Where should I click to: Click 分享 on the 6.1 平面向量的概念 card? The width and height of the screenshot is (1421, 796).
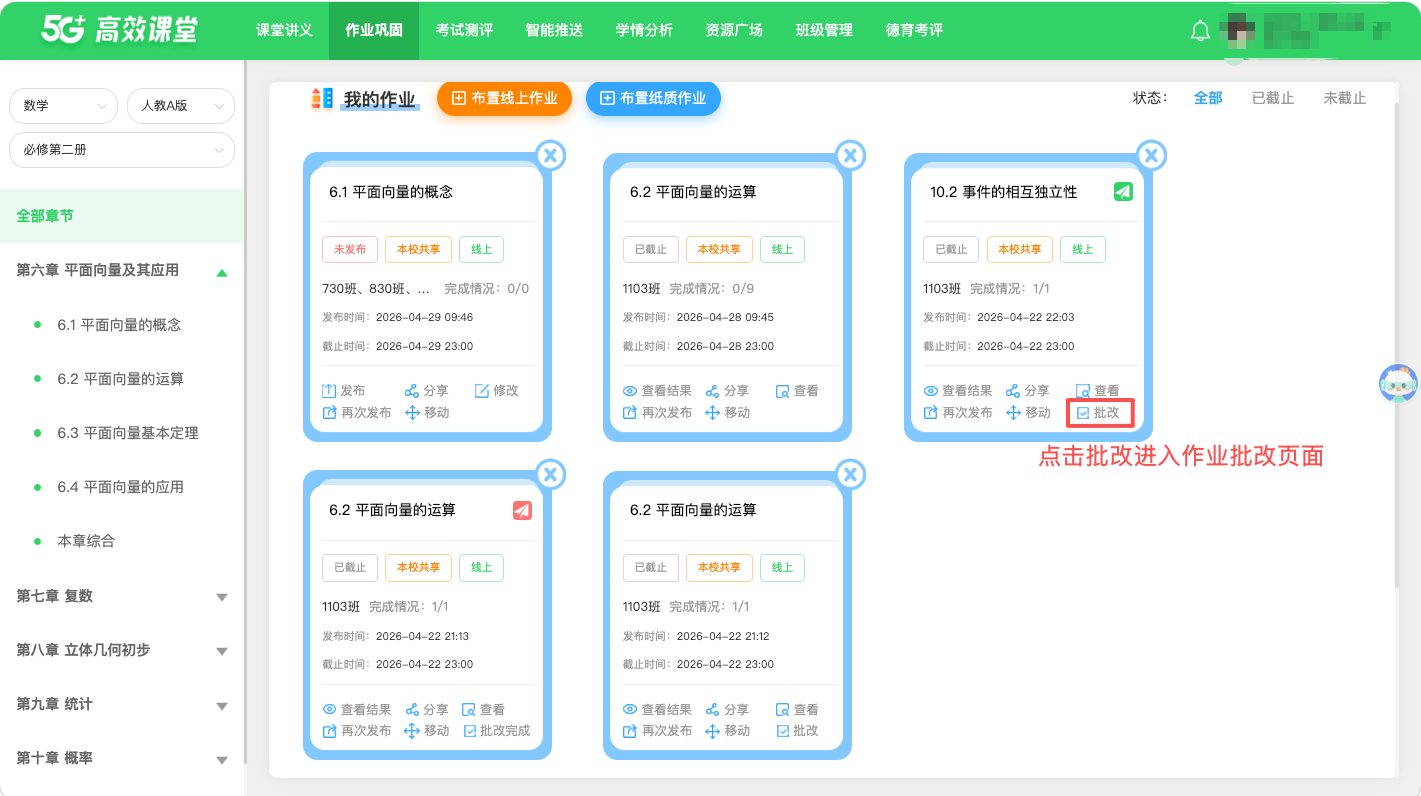(427, 391)
